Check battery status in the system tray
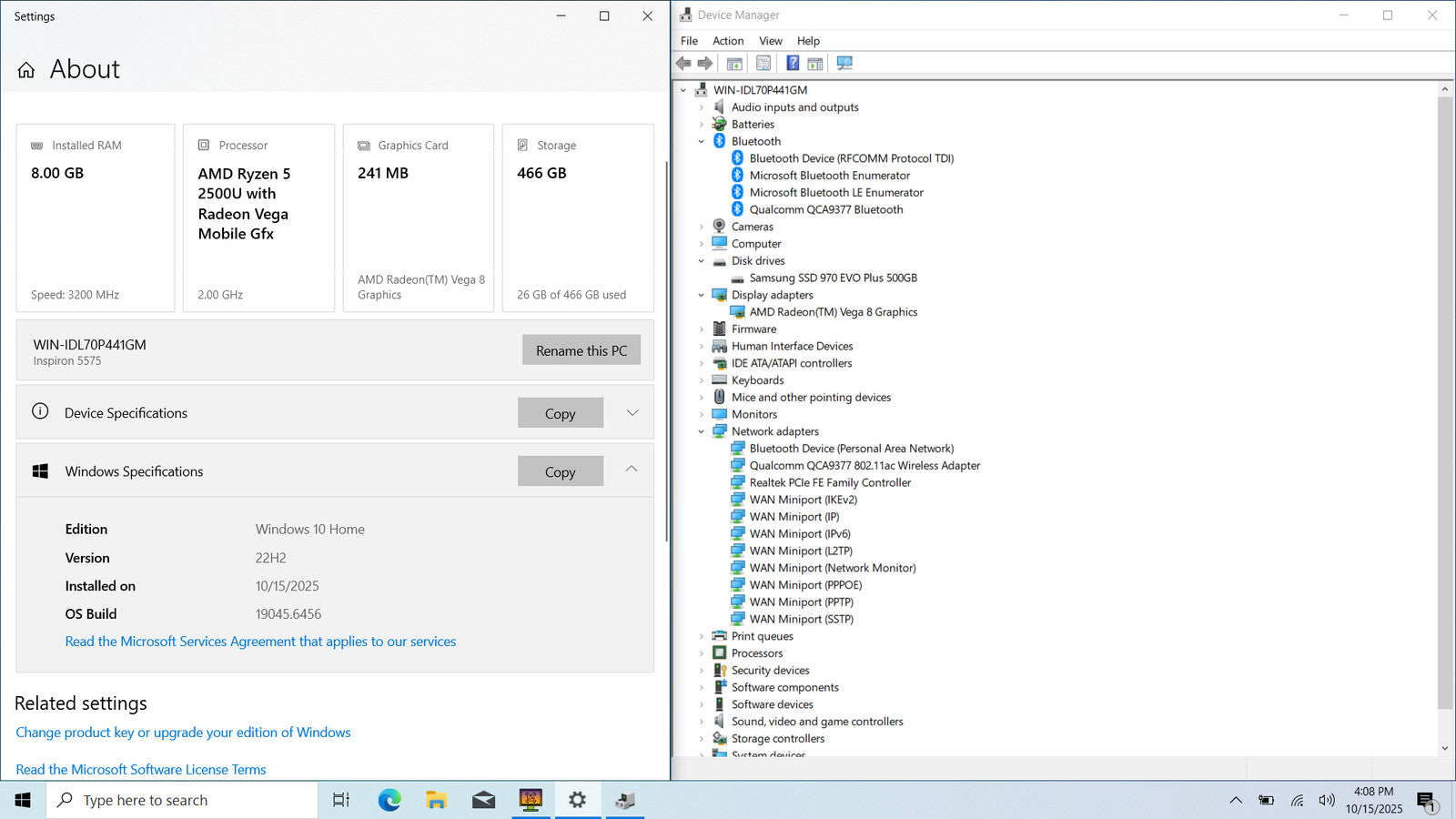 tap(1266, 800)
